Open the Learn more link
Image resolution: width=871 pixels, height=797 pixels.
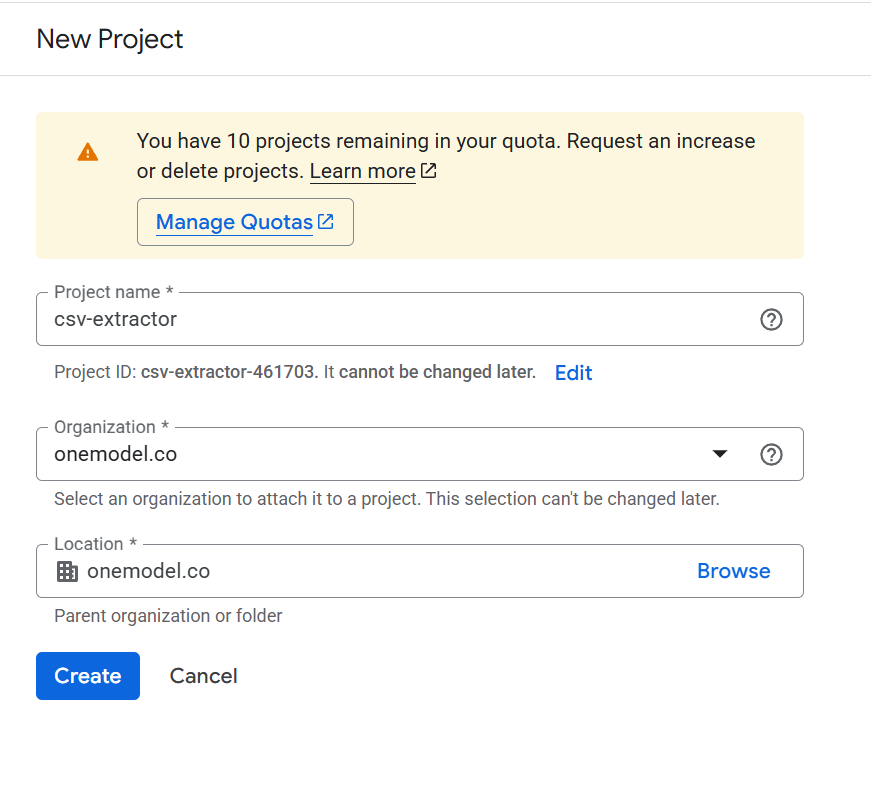[362, 172]
